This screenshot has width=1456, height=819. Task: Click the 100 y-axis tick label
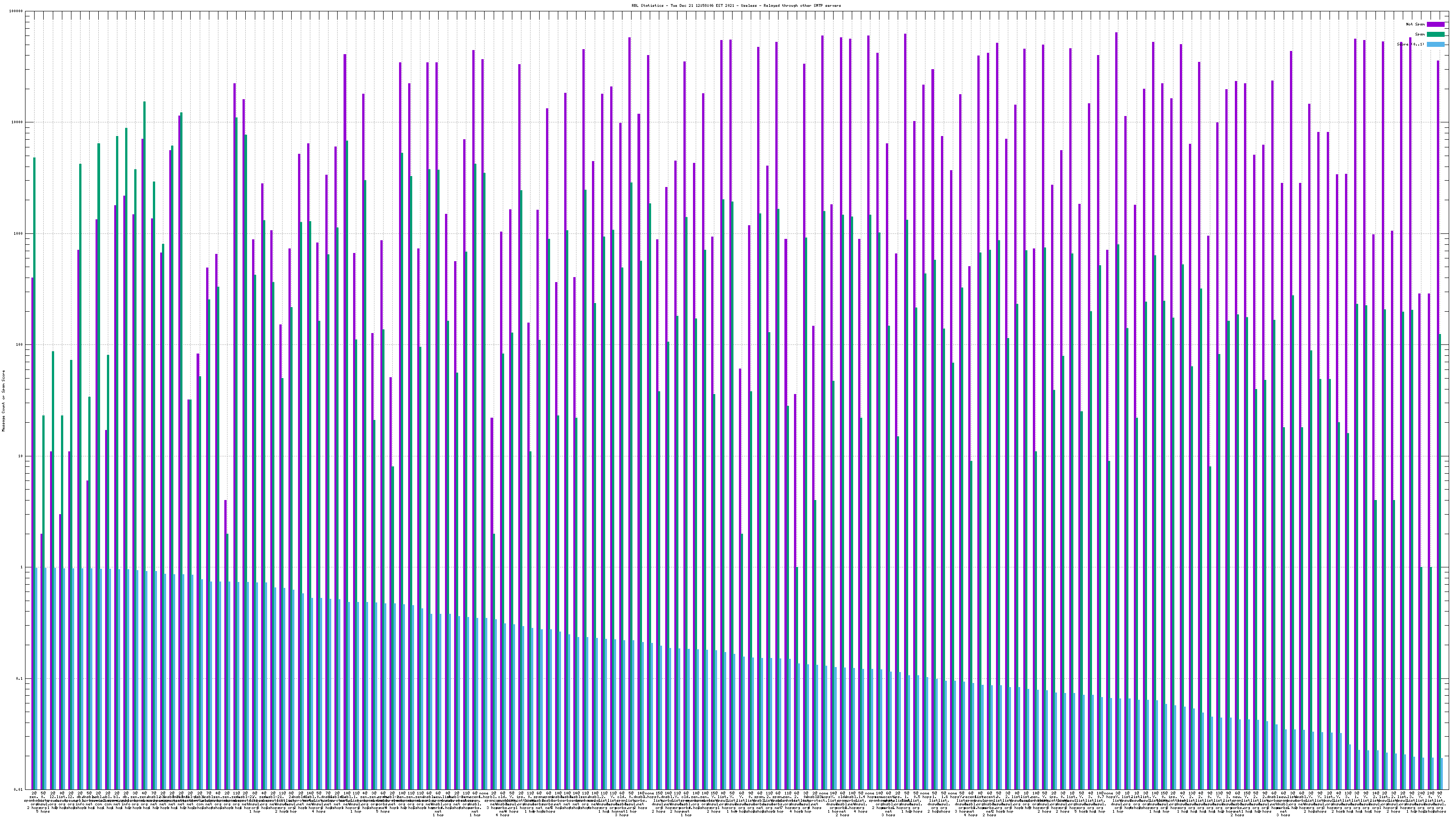pyautogui.click(x=20, y=345)
